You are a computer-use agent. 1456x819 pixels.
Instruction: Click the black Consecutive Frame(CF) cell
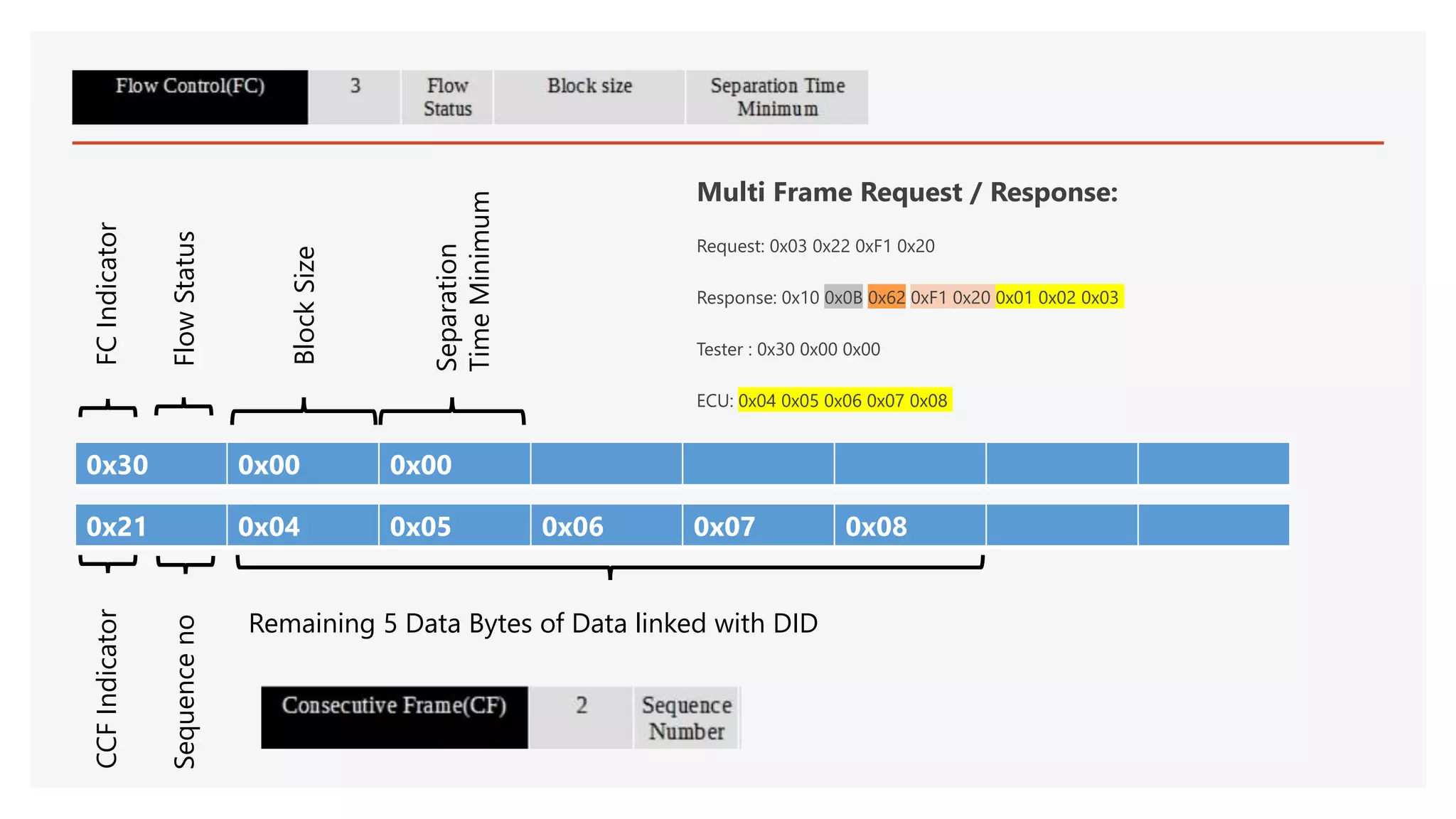coord(394,717)
